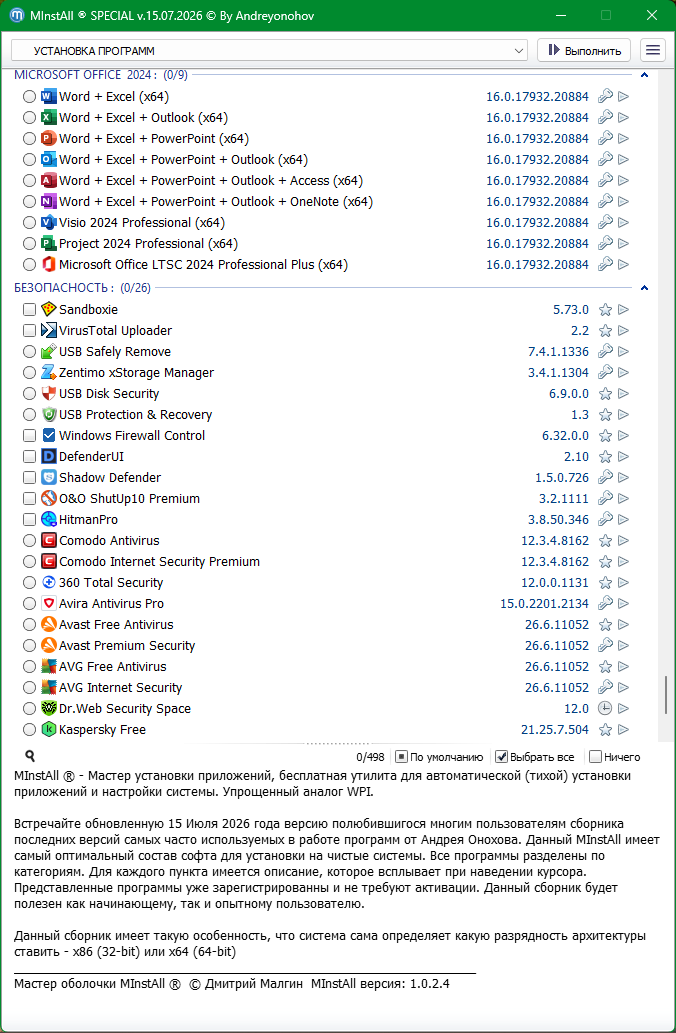The image size is (676, 1033).
Task: Click the play arrow for Visio 2024 Professional
Action: point(623,223)
